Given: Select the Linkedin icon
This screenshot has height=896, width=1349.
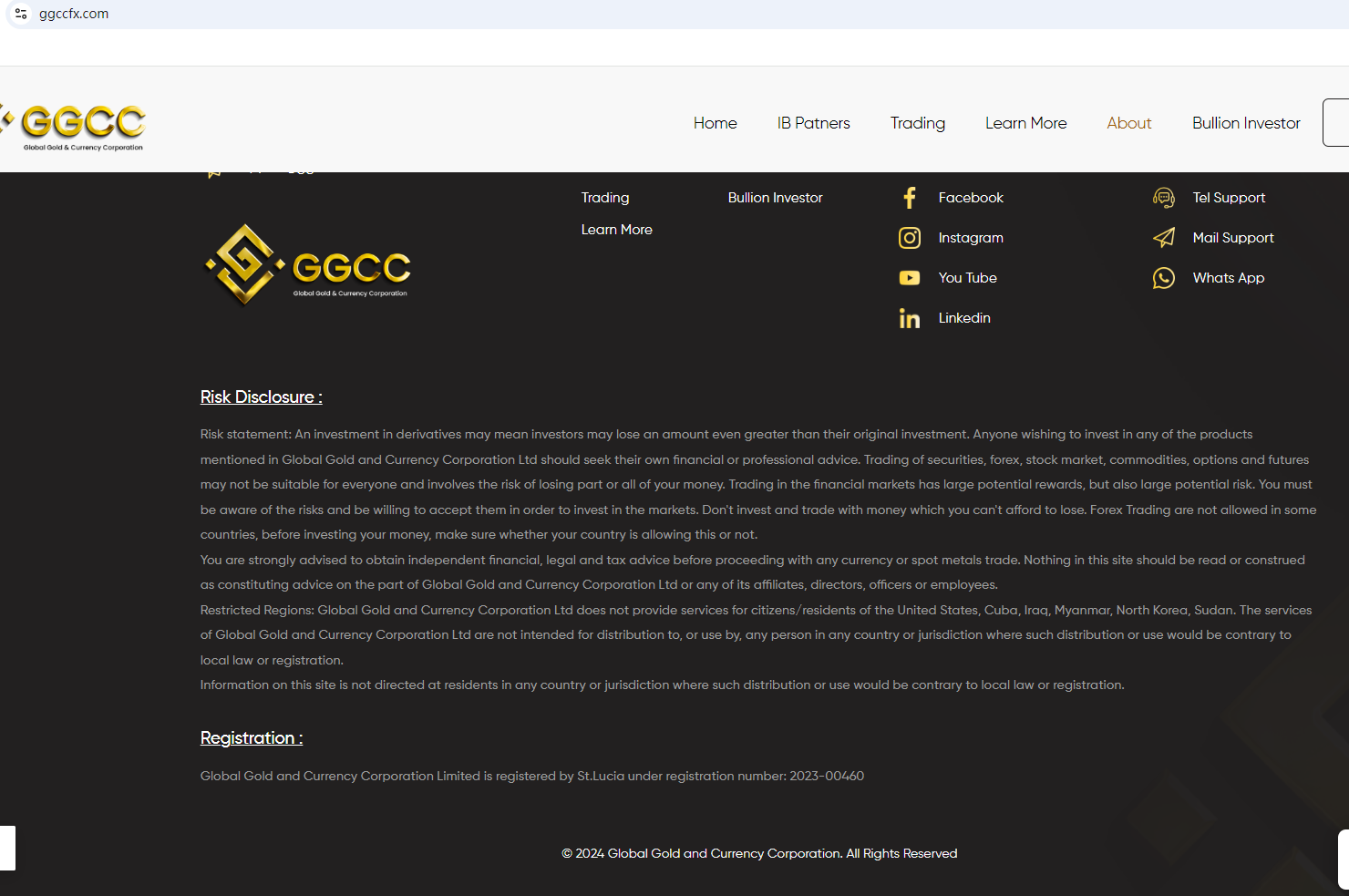Looking at the screenshot, I should coord(909,317).
